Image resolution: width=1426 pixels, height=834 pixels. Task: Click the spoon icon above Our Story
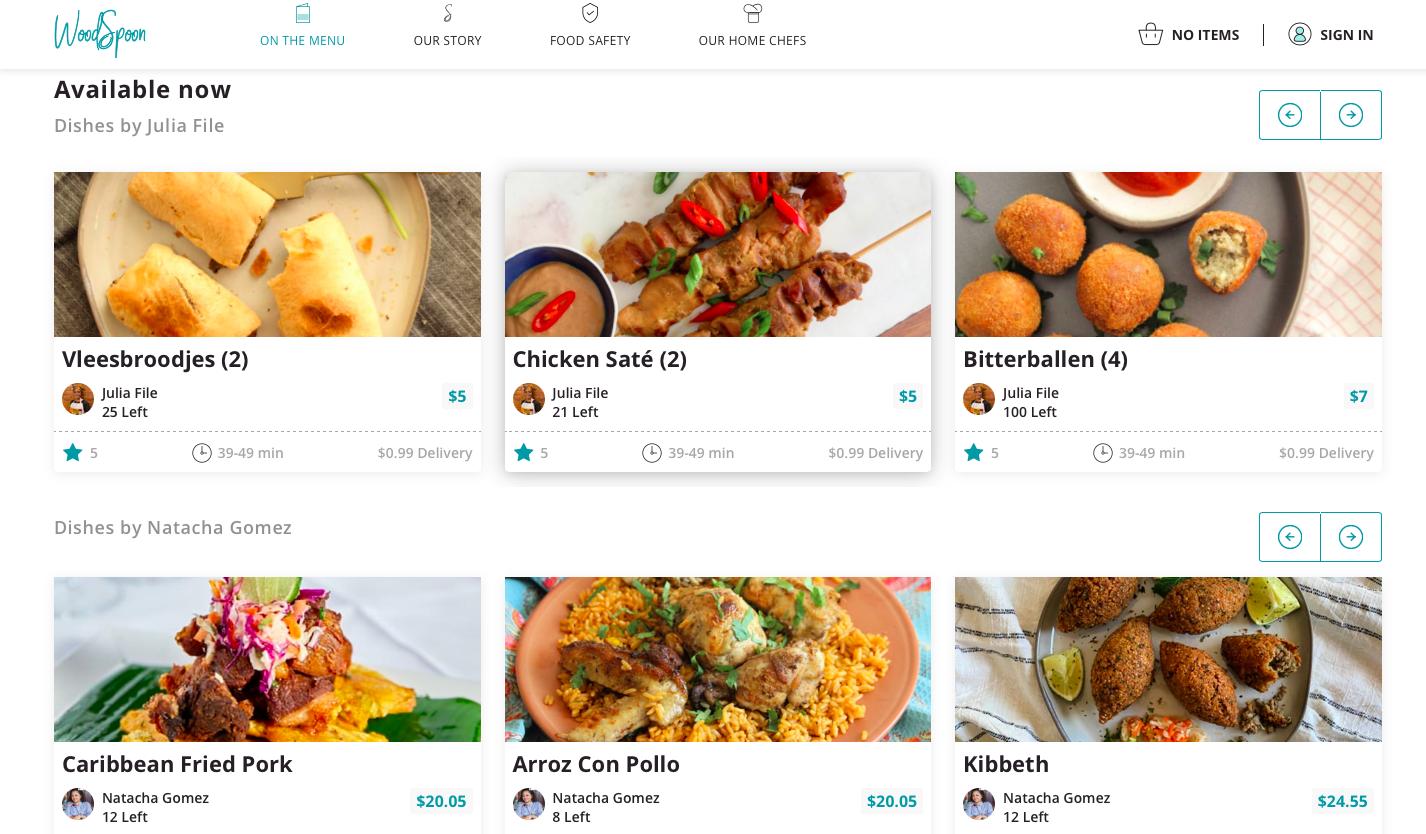tap(448, 13)
